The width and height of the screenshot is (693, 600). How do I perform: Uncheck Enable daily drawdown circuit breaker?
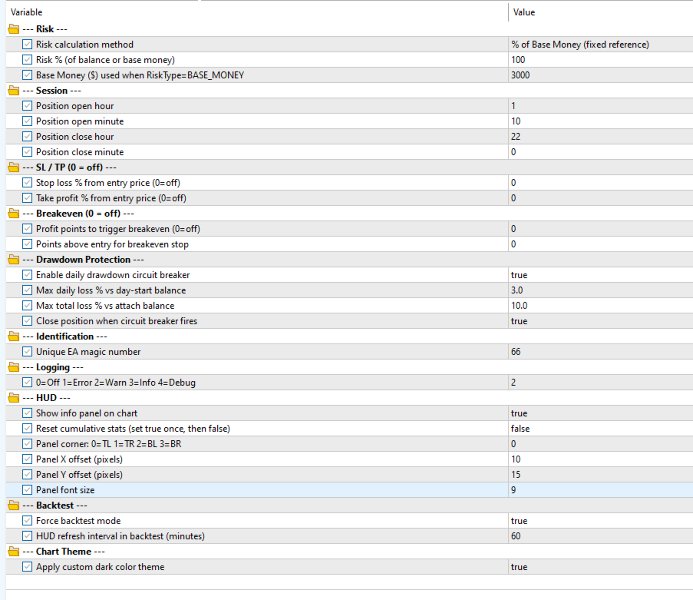[x=26, y=275]
